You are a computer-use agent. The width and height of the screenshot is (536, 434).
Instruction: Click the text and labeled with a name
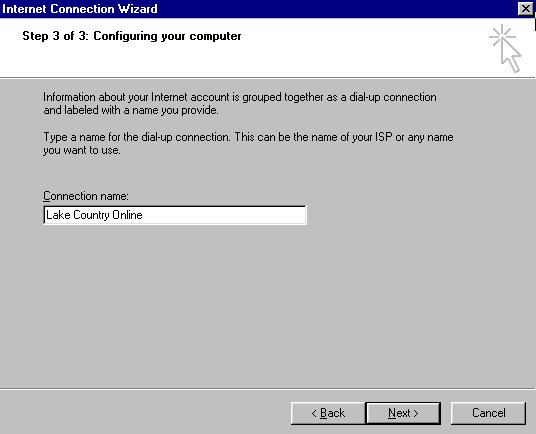[x=101, y=110]
